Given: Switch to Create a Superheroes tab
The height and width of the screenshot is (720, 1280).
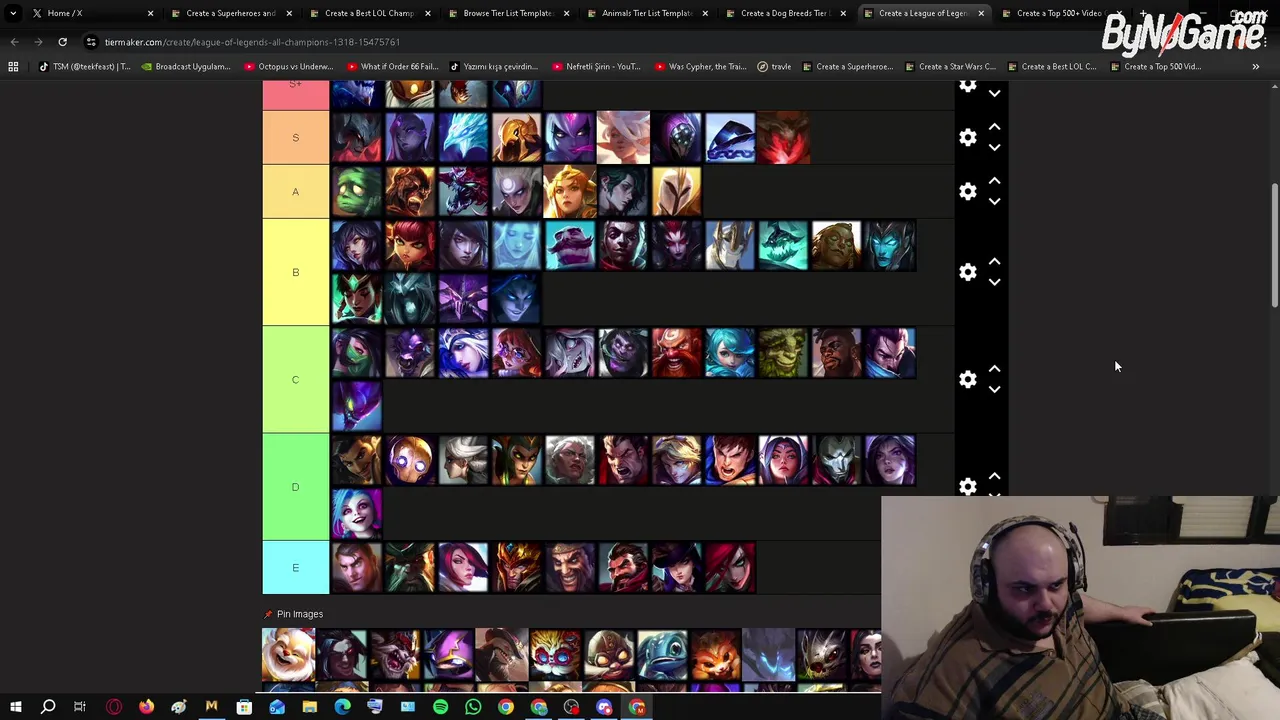Looking at the screenshot, I should click(x=230, y=13).
